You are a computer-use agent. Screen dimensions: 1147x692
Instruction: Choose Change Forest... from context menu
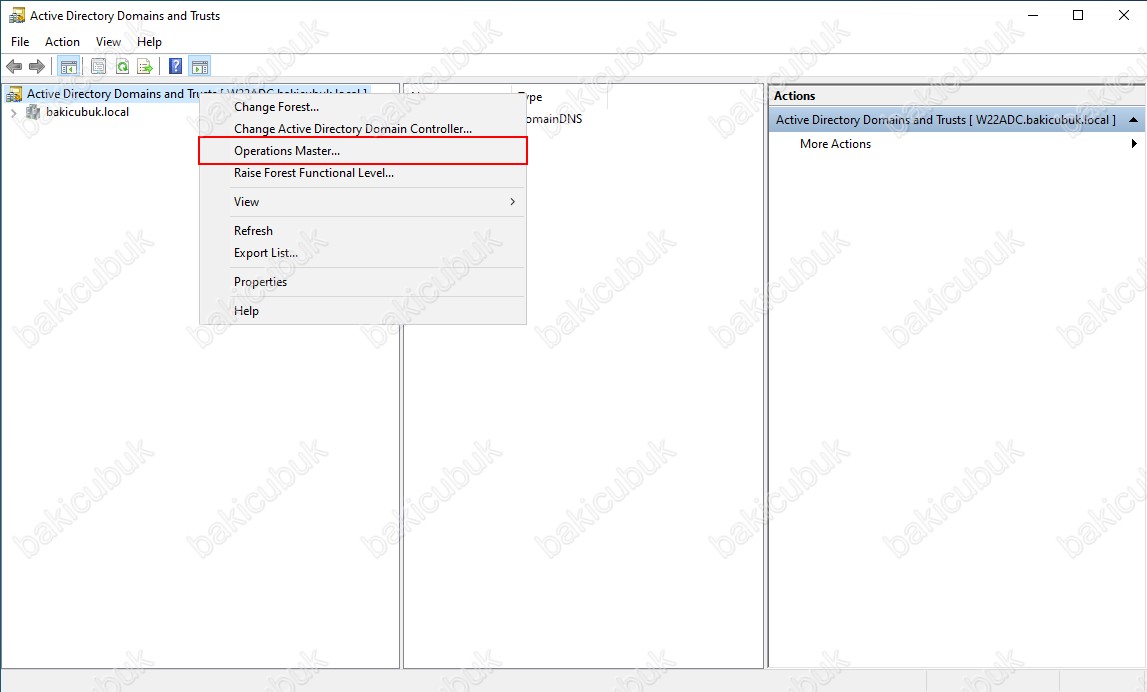pos(363,107)
